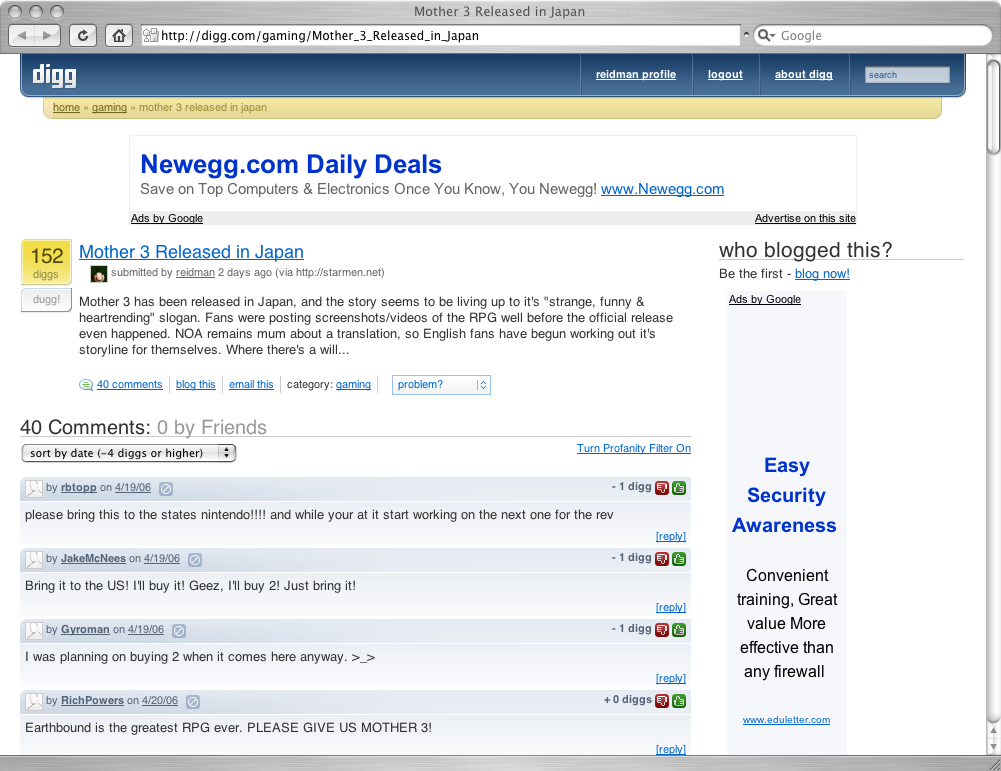Open date 4/20/06 on RichPowers comment
1001x771 pixels.
pos(160,700)
